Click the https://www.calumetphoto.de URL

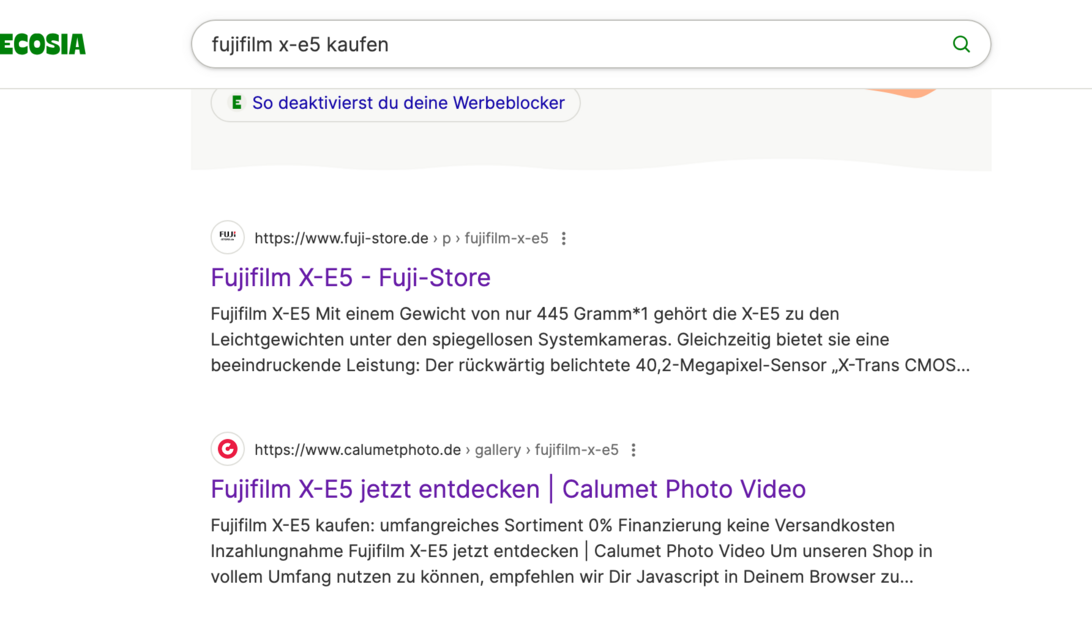[x=357, y=450]
